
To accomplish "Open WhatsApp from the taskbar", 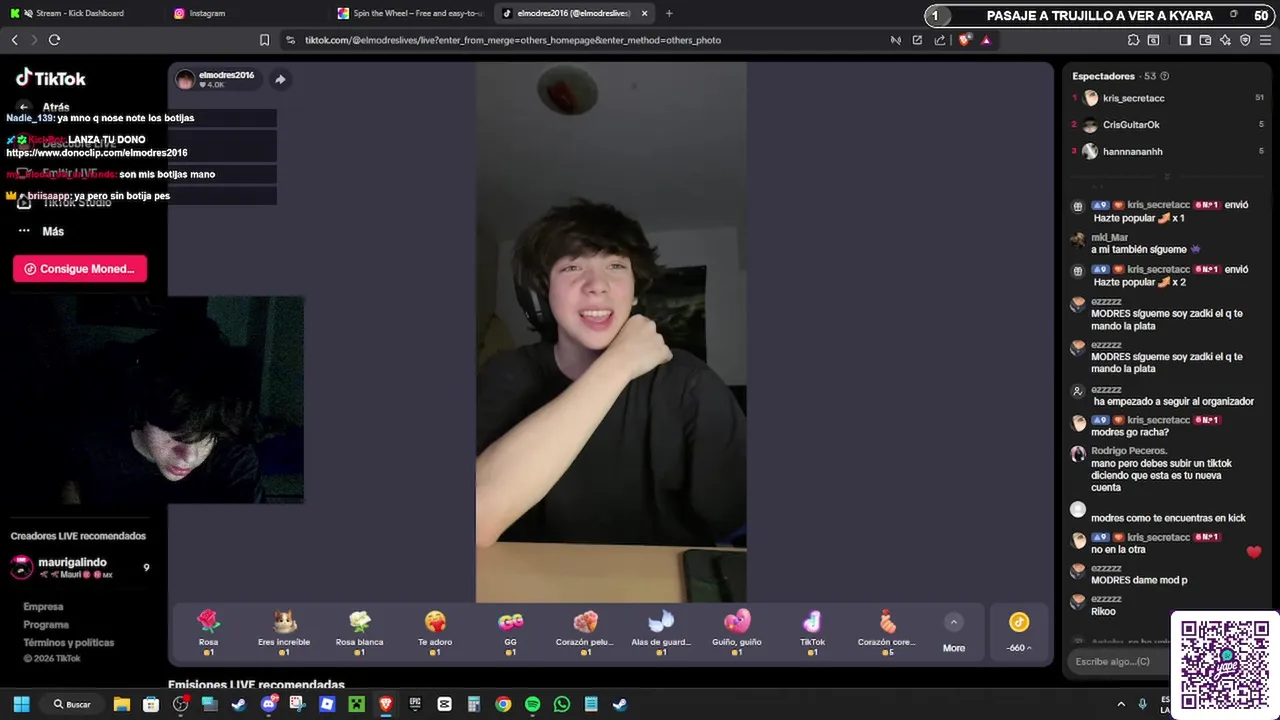I will click(x=562, y=704).
